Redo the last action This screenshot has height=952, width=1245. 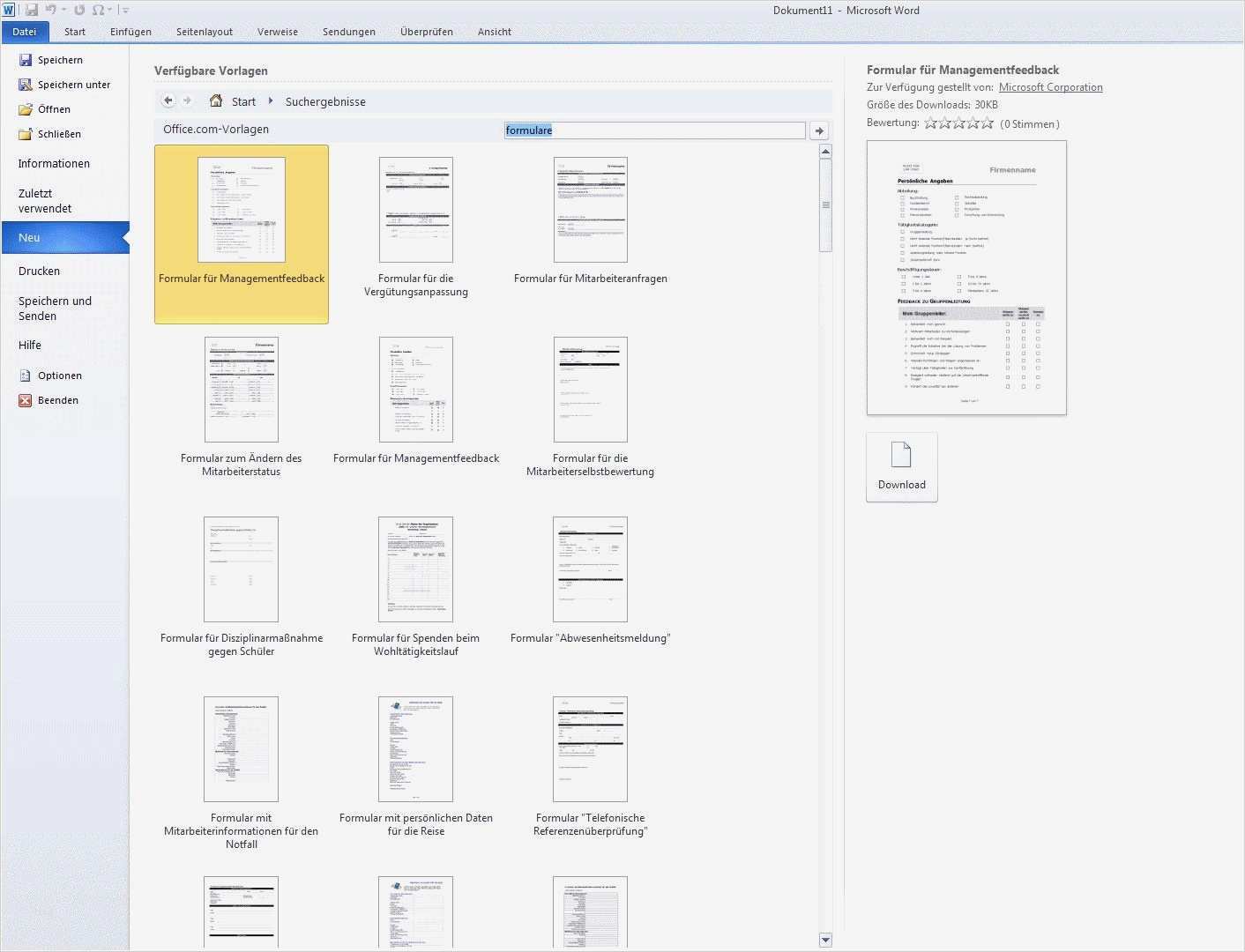pyautogui.click(x=79, y=10)
